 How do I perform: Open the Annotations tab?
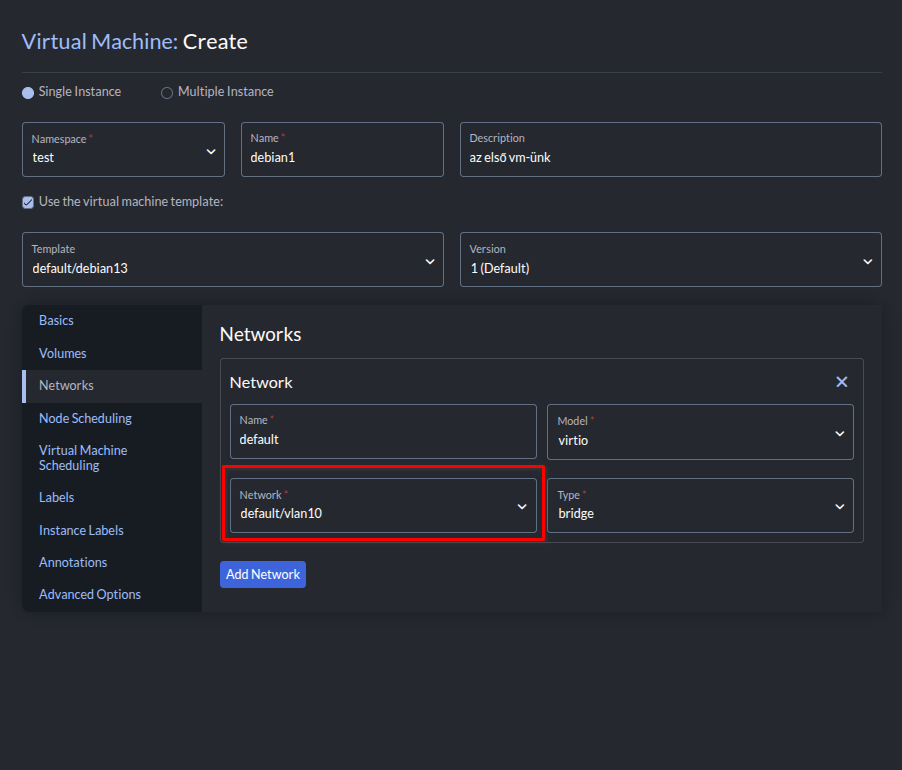coord(73,562)
